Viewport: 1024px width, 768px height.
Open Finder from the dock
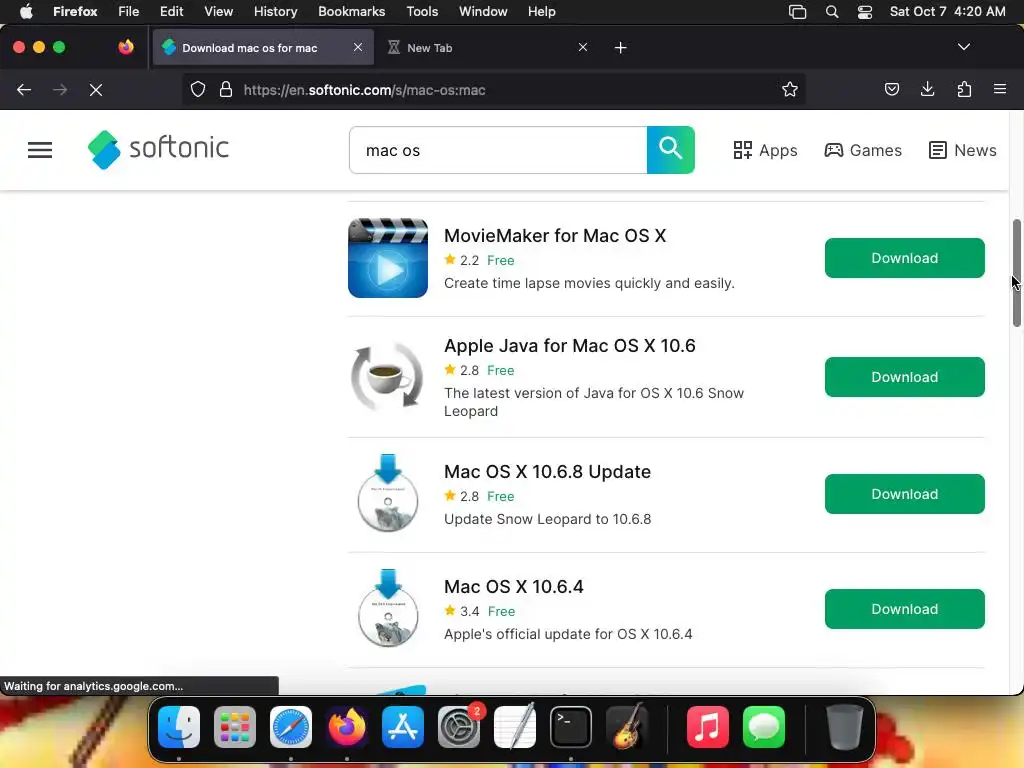tap(179, 727)
